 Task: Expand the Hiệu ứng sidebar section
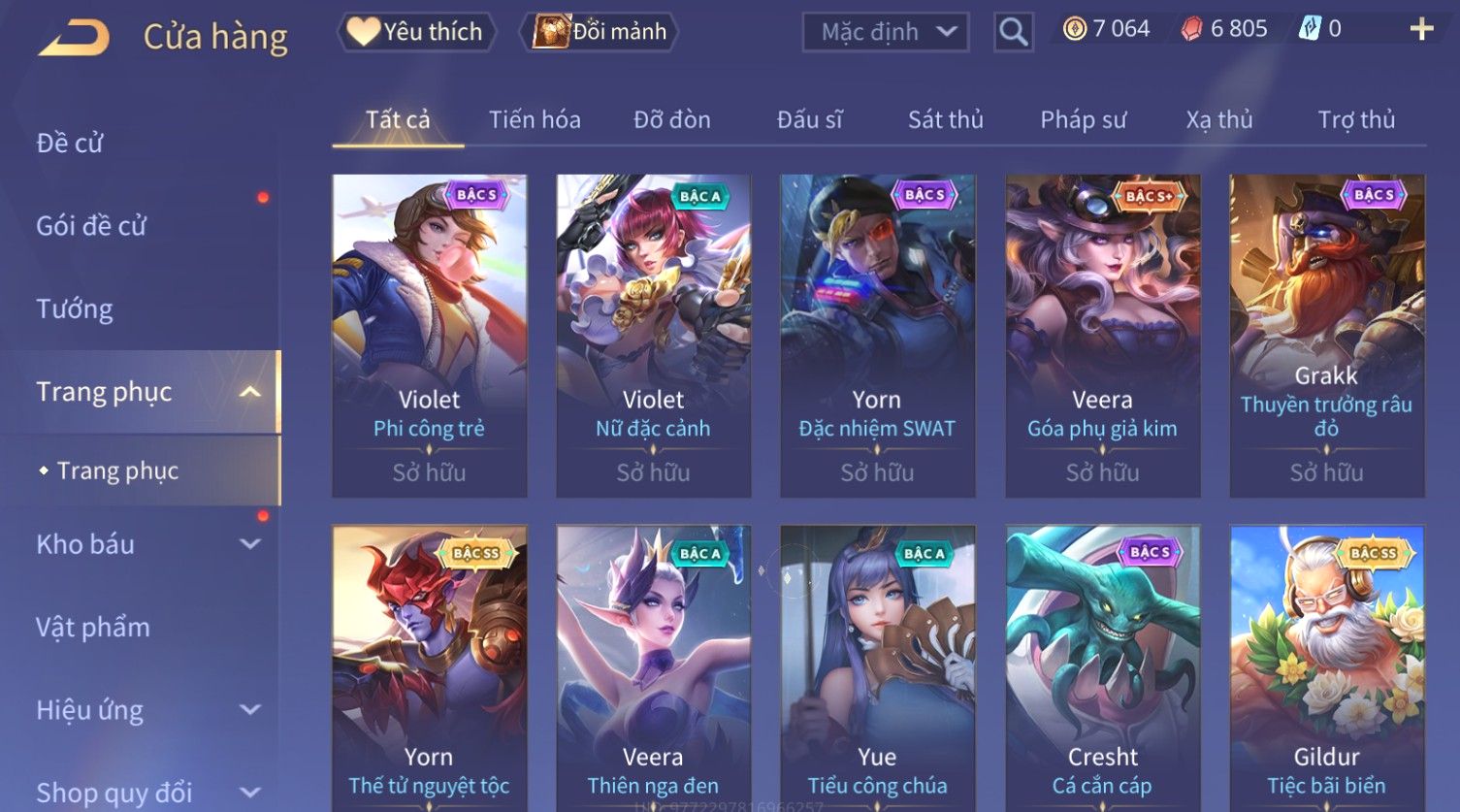pyautogui.click(x=250, y=710)
